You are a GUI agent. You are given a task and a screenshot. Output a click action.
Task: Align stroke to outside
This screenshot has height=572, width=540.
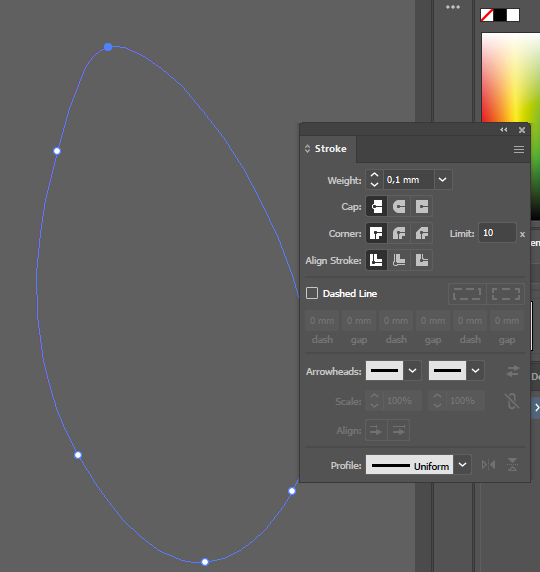click(x=421, y=260)
